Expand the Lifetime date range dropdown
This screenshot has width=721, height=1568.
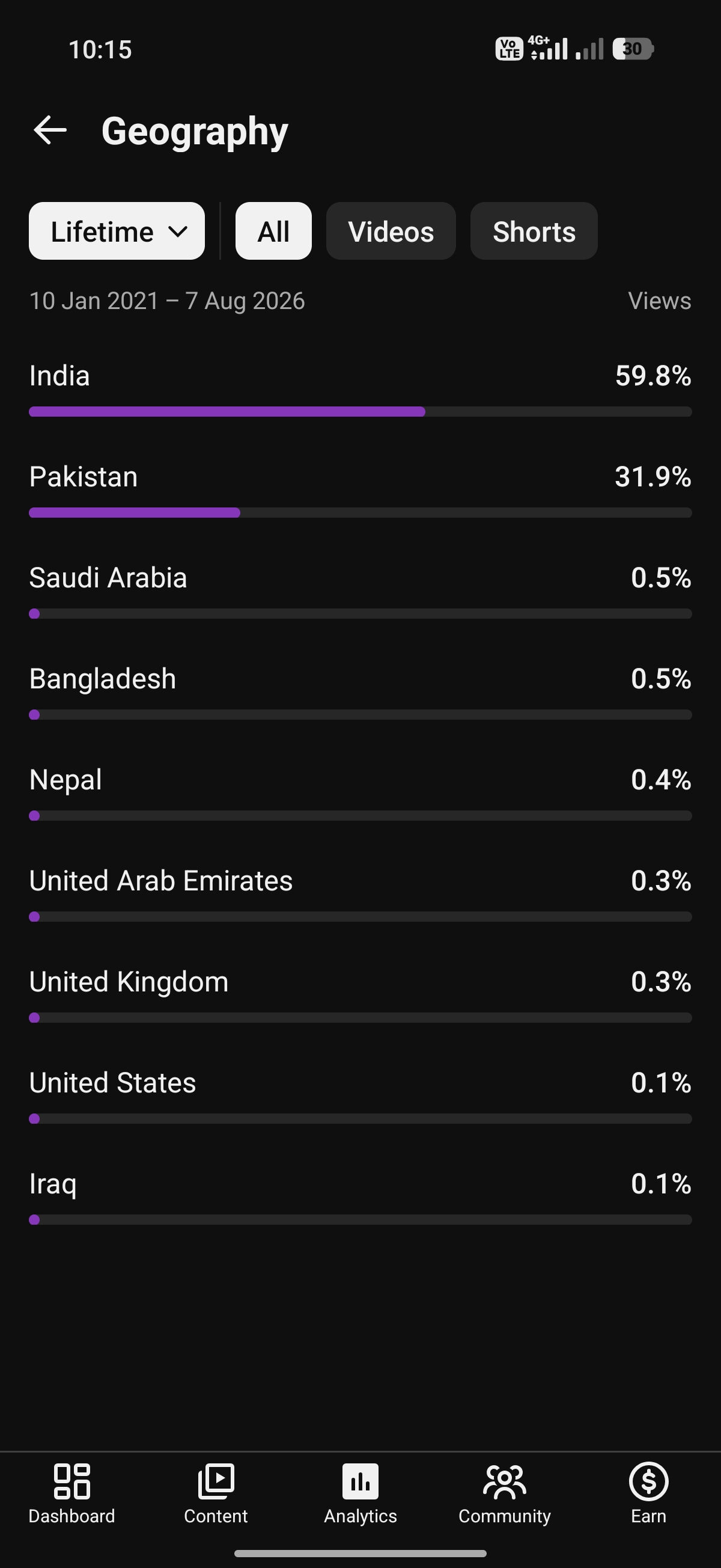[x=117, y=231]
